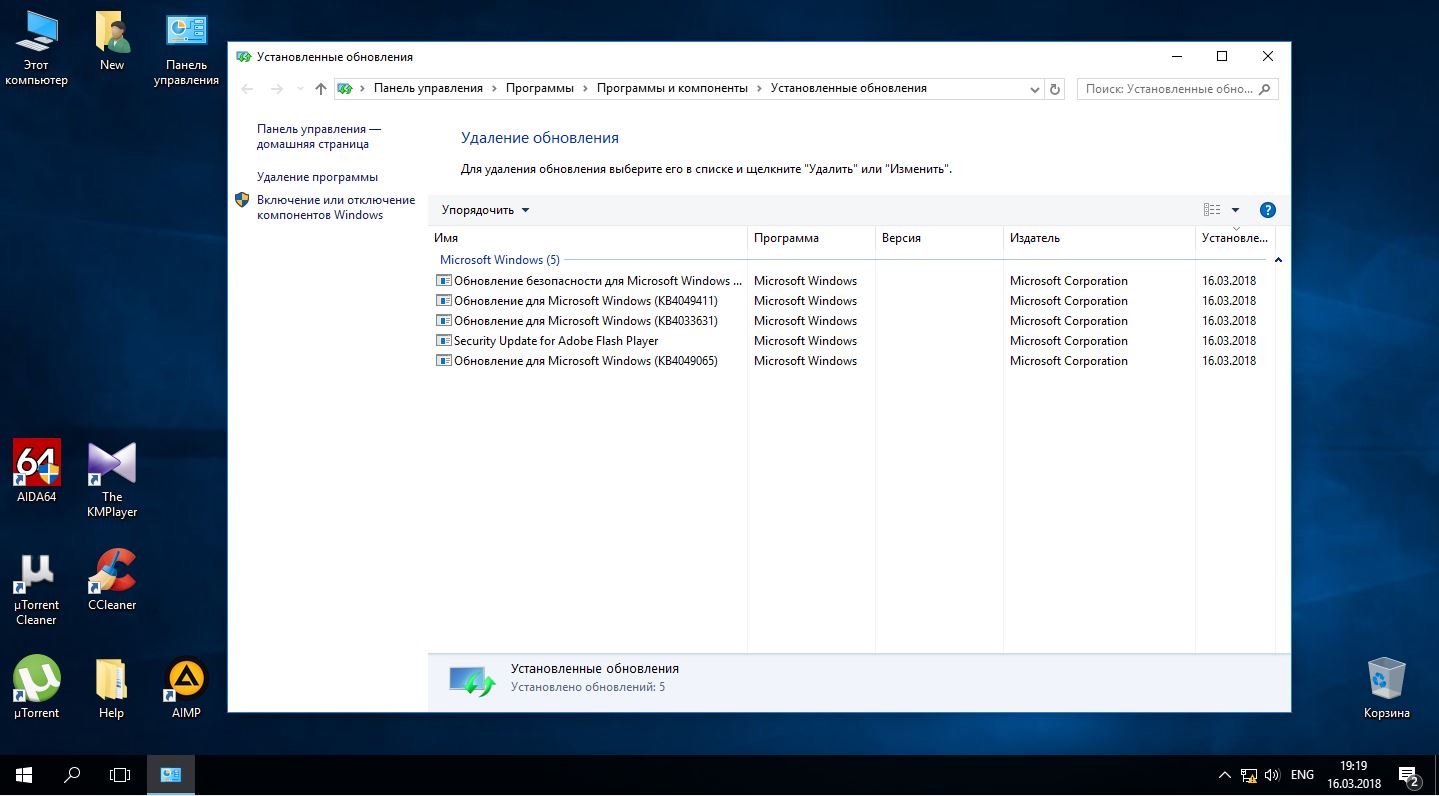Screen dimensions: 1439x796
Task: Expand chevron after Панель управления breadcrumb
Action: tap(494, 88)
